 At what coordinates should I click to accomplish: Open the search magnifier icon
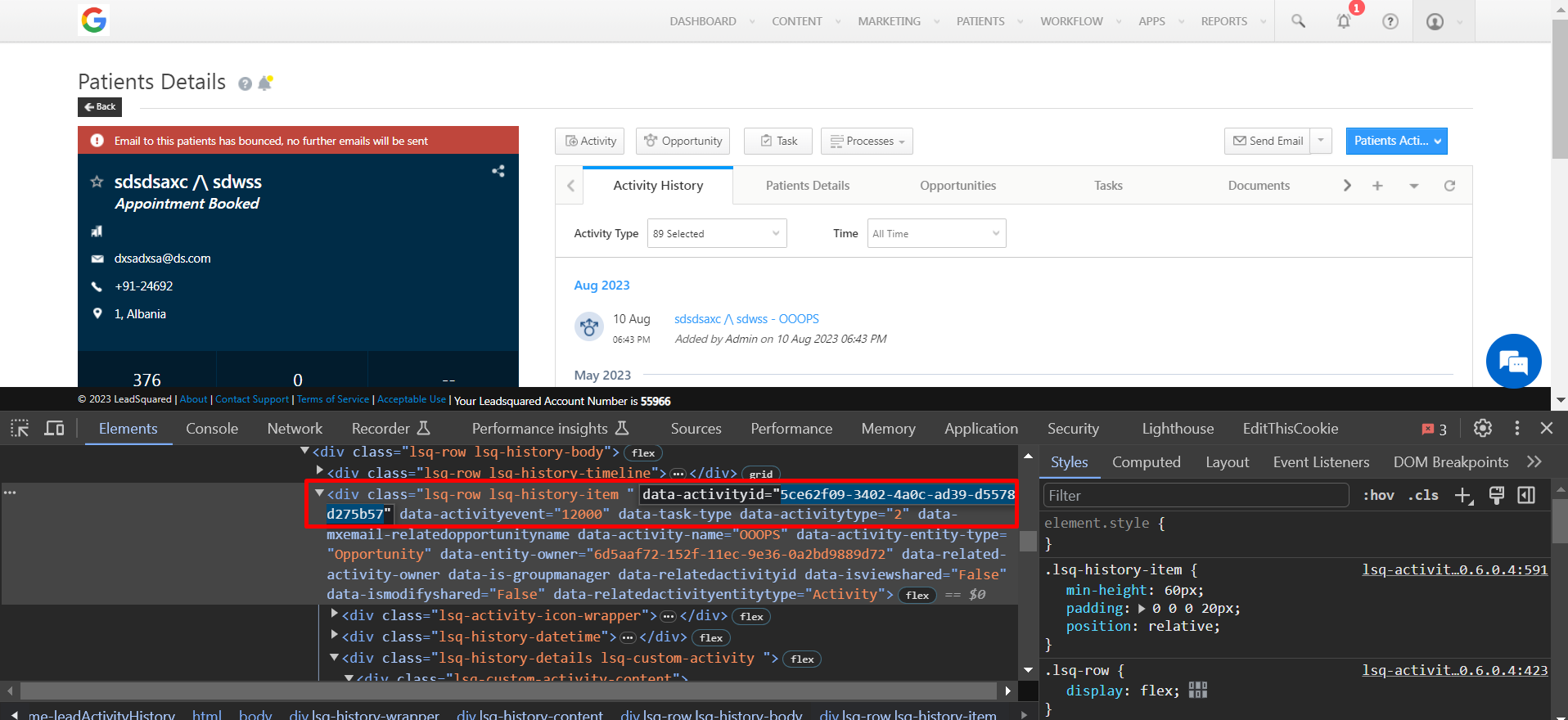point(1298,21)
